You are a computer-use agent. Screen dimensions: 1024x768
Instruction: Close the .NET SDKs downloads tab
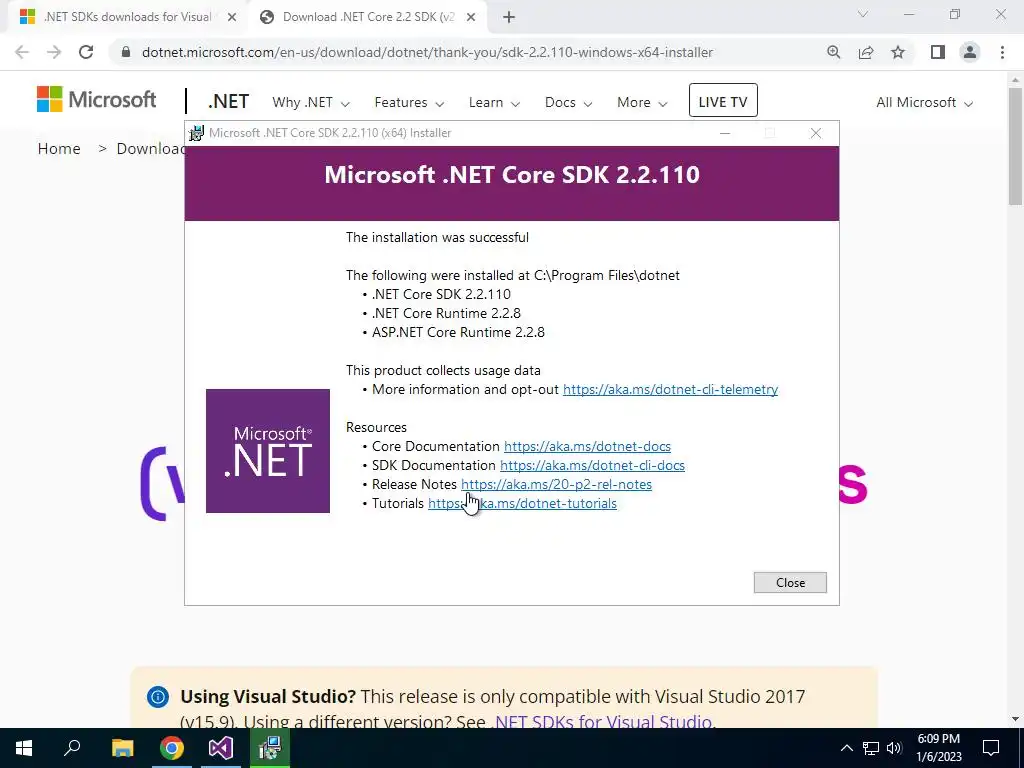click(231, 17)
